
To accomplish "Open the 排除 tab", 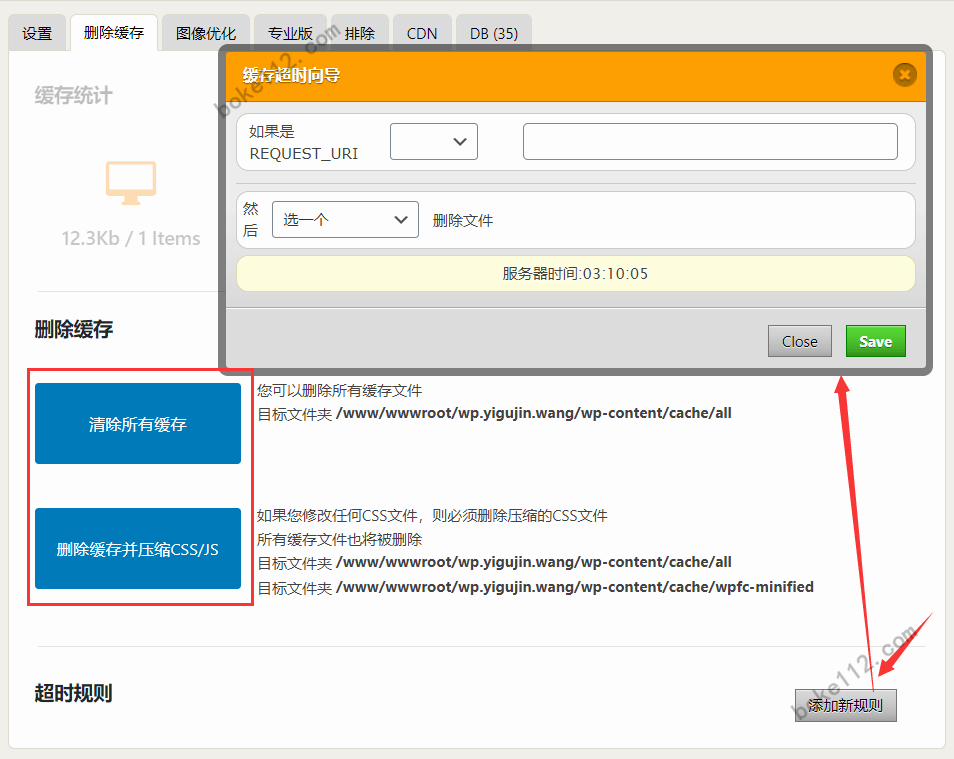I will (x=360, y=33).
